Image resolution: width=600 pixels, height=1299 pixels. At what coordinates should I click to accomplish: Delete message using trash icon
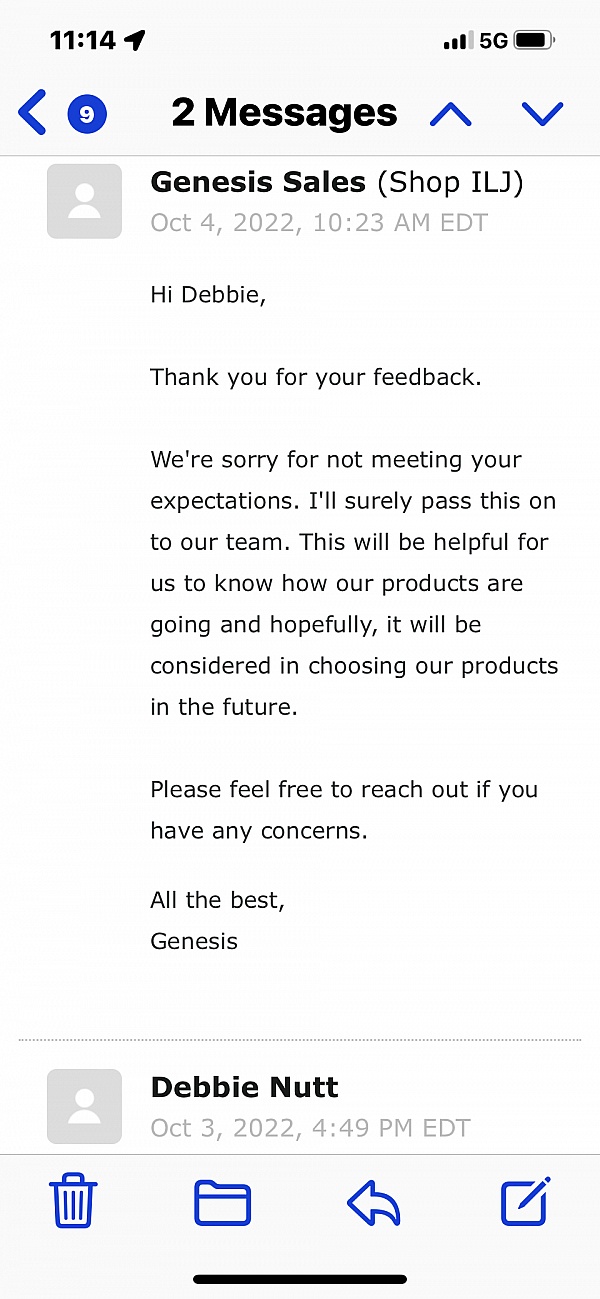pyautogui.click(x=73, y=1202)
